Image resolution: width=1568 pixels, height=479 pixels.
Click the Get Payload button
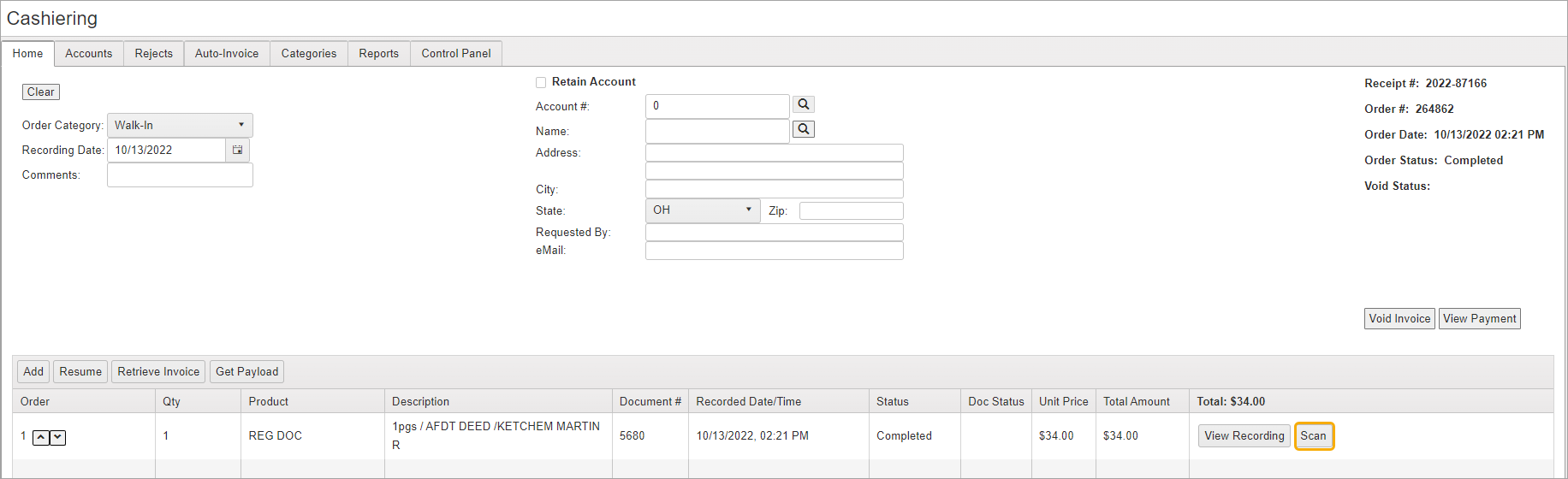(246, 372)
